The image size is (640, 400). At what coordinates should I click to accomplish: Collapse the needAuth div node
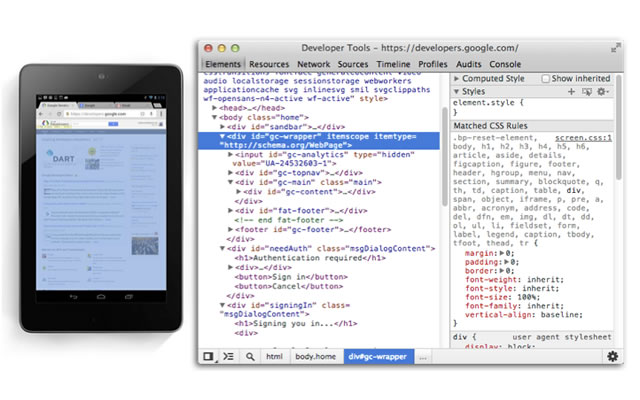[x=222, y=249]
